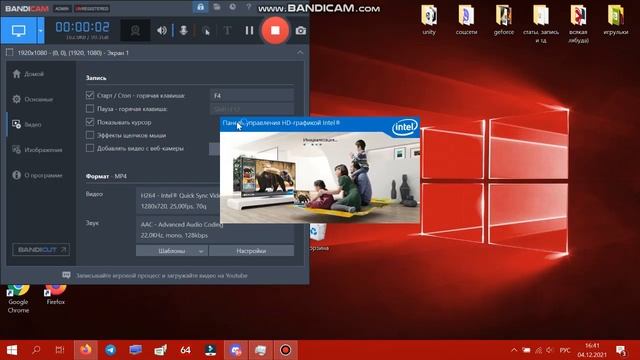Click the 1920x1080 capture area icon
Viewport: 640px width, 360px height.
(10, 53)
